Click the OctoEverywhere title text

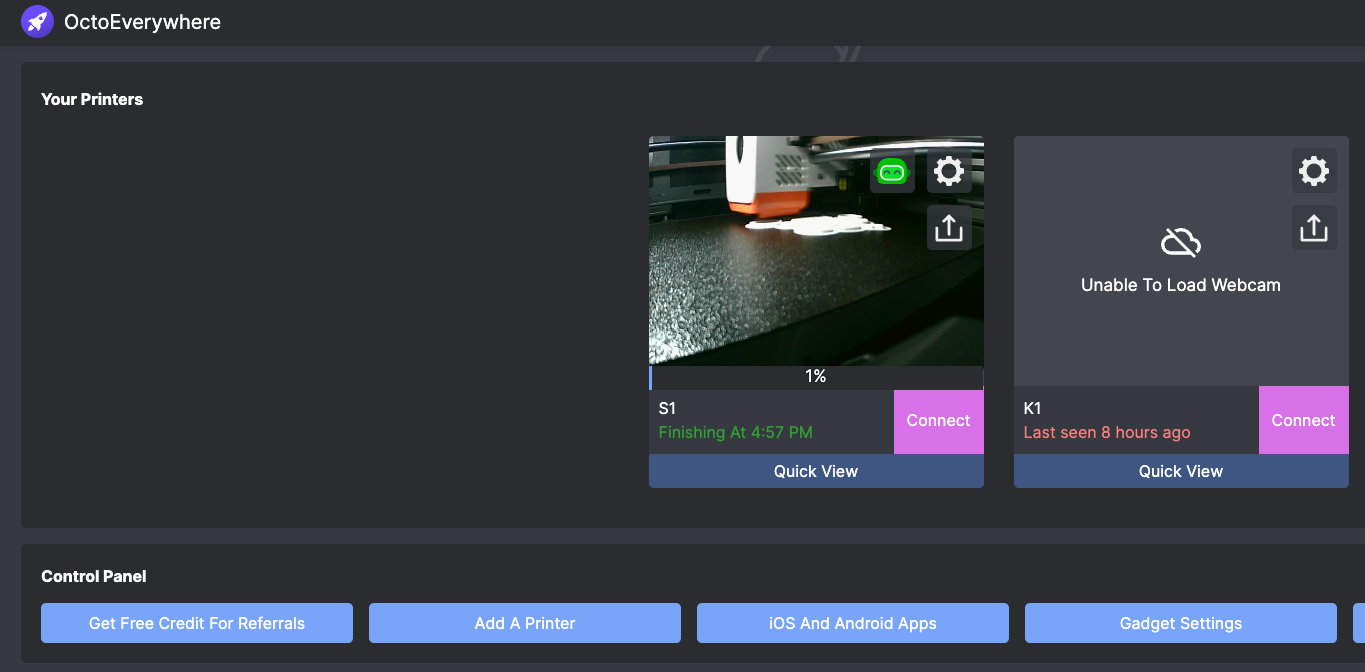(x=142, y=22)
